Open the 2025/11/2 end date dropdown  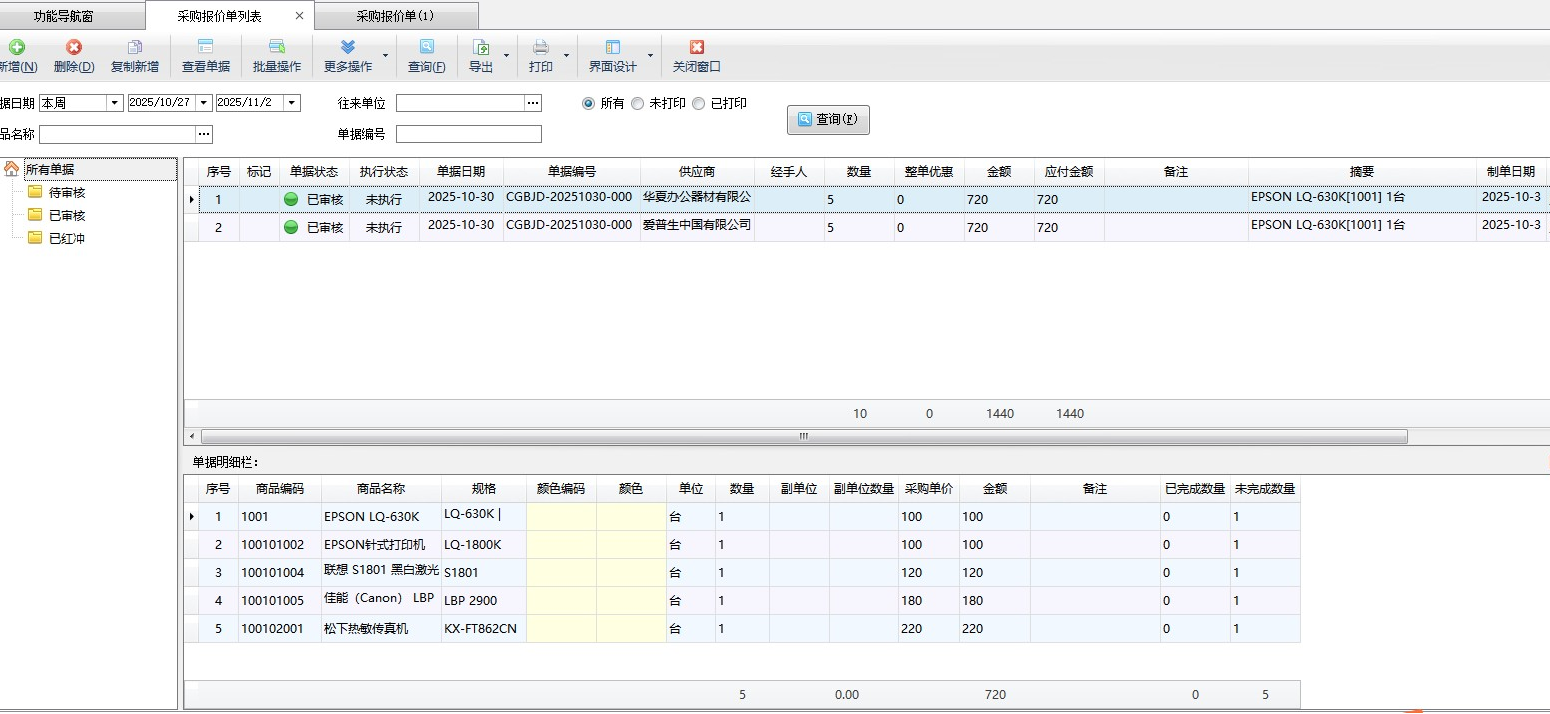(x=292, y=103)
